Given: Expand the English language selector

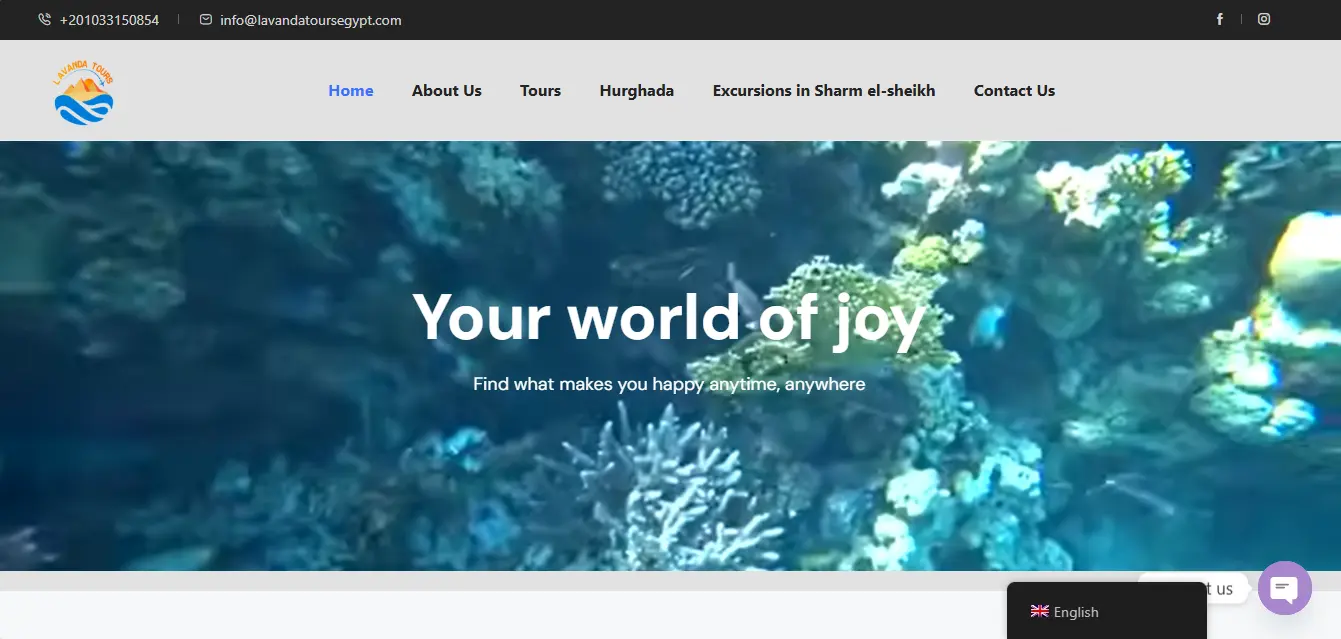Looking at the screenshot, I should pyautogui.click(x=1107, y=611).
